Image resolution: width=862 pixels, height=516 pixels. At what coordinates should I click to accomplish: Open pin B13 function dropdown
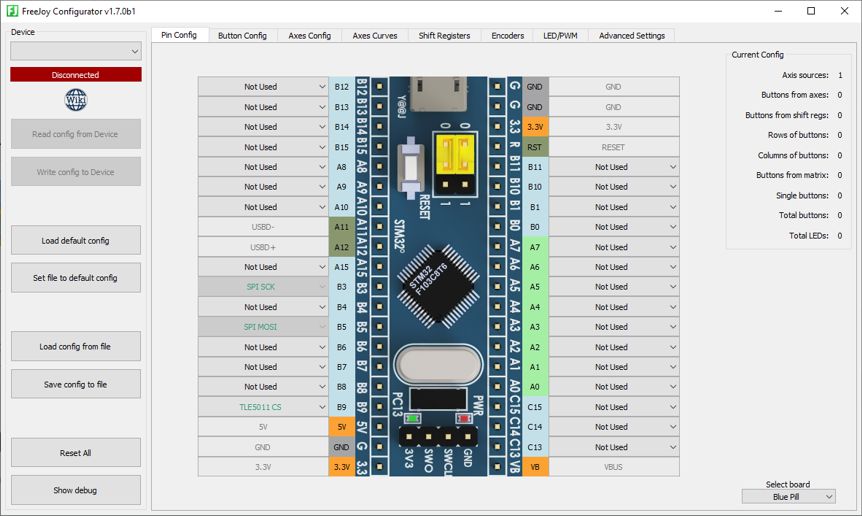click(x=263, y=107)
